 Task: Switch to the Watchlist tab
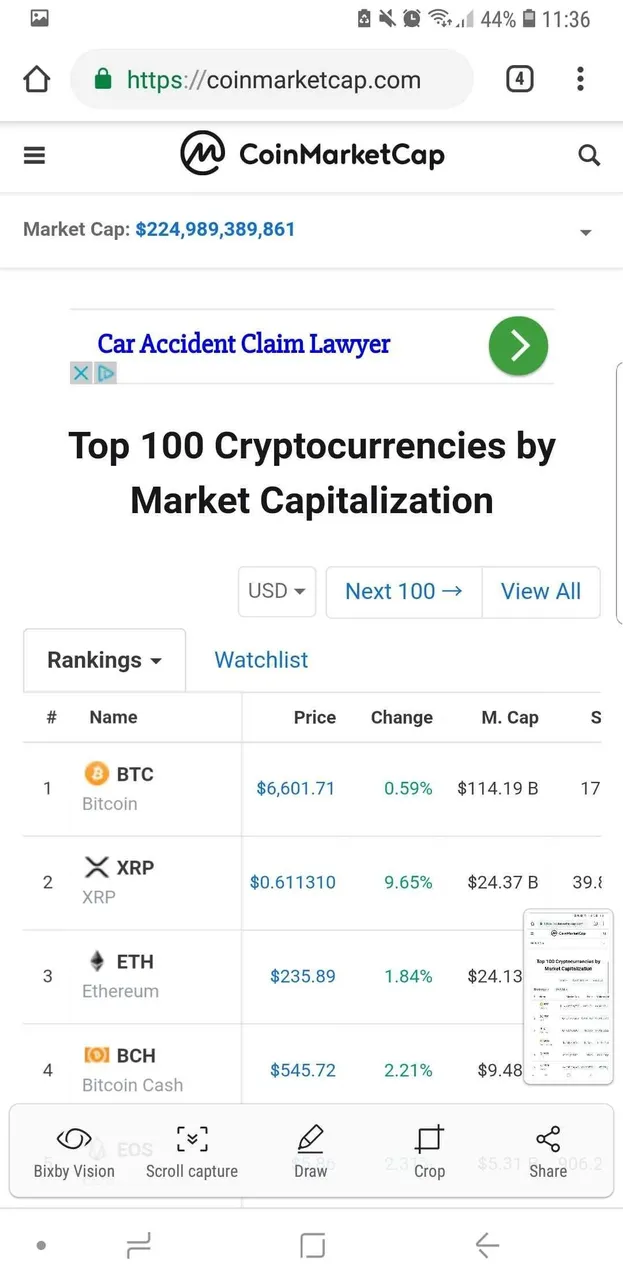261,660
